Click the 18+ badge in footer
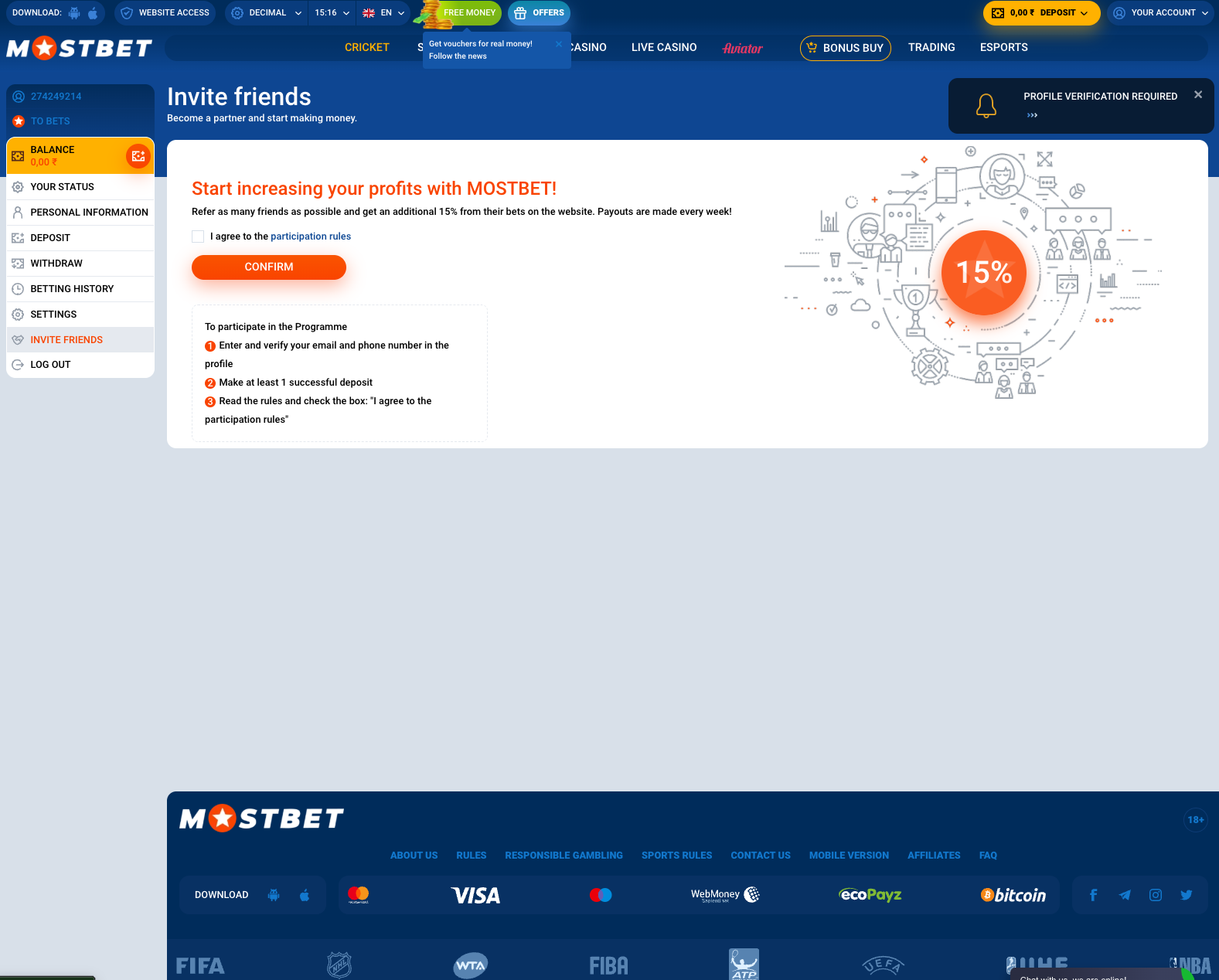The image size is (1219, 980). point(1196,820)
